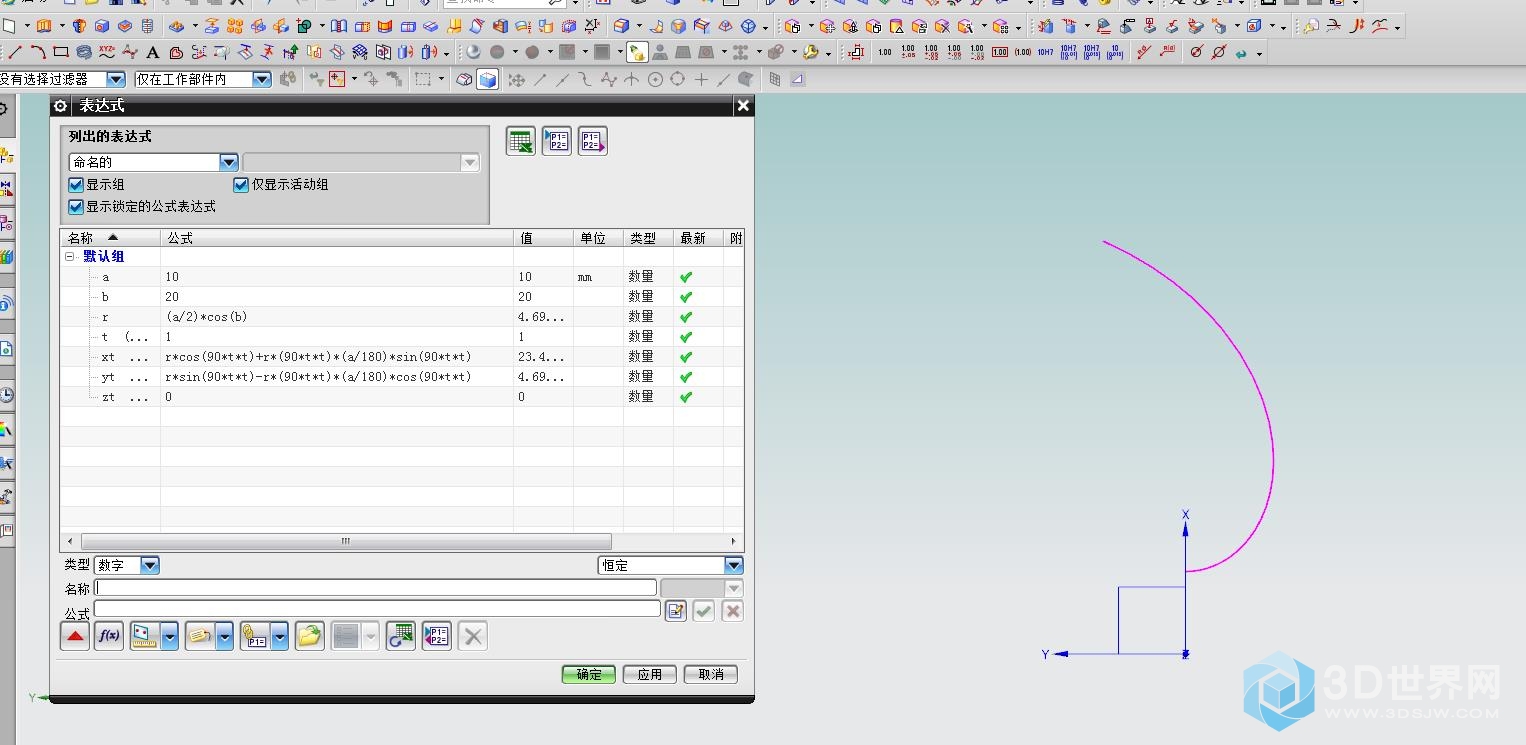Image resolution: width=1526 pixels, height=745 pixels.
Task: Click the export expressions to file icon
Action: point(593,142)
